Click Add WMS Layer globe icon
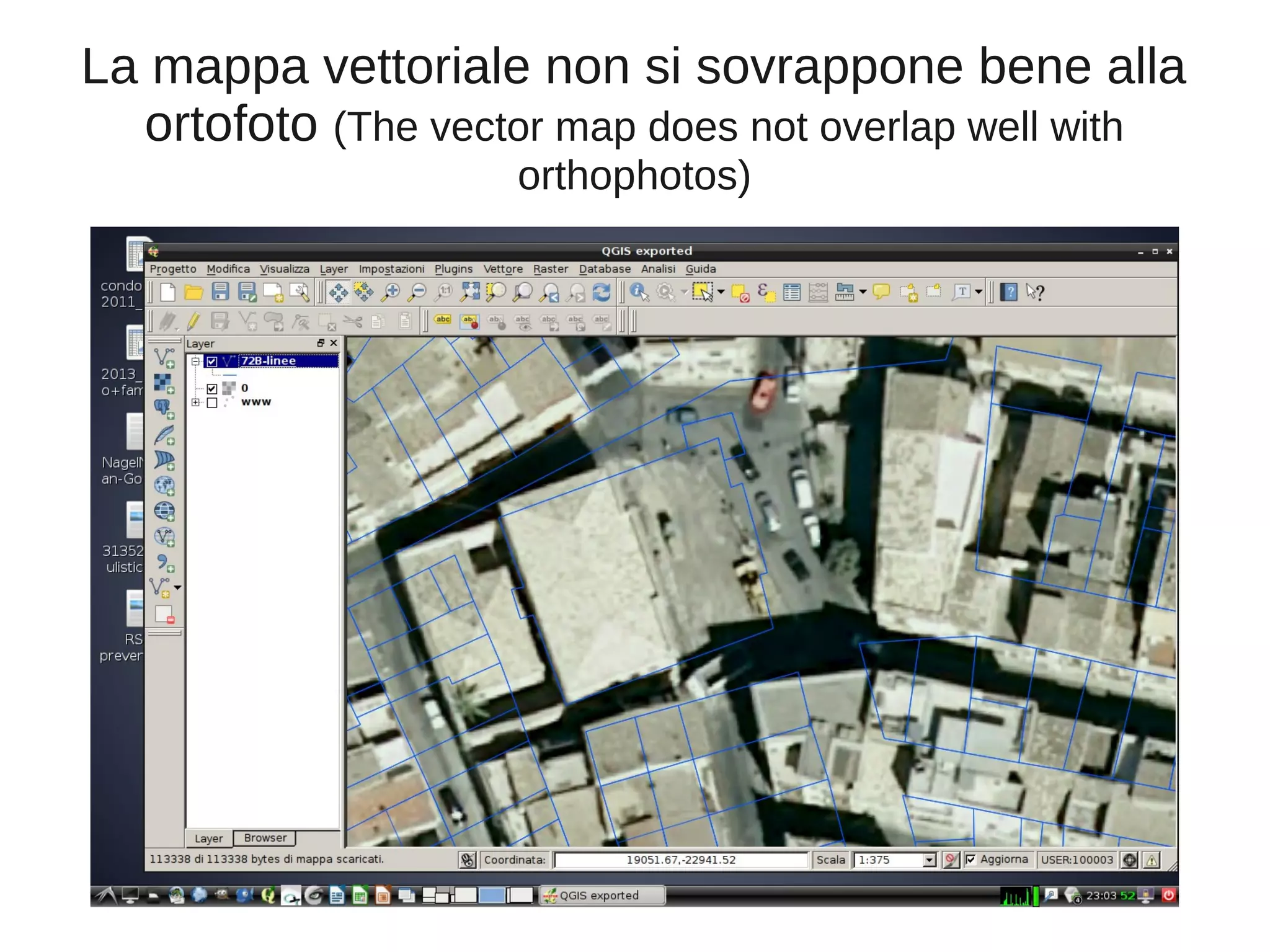 tap(164, 485)
